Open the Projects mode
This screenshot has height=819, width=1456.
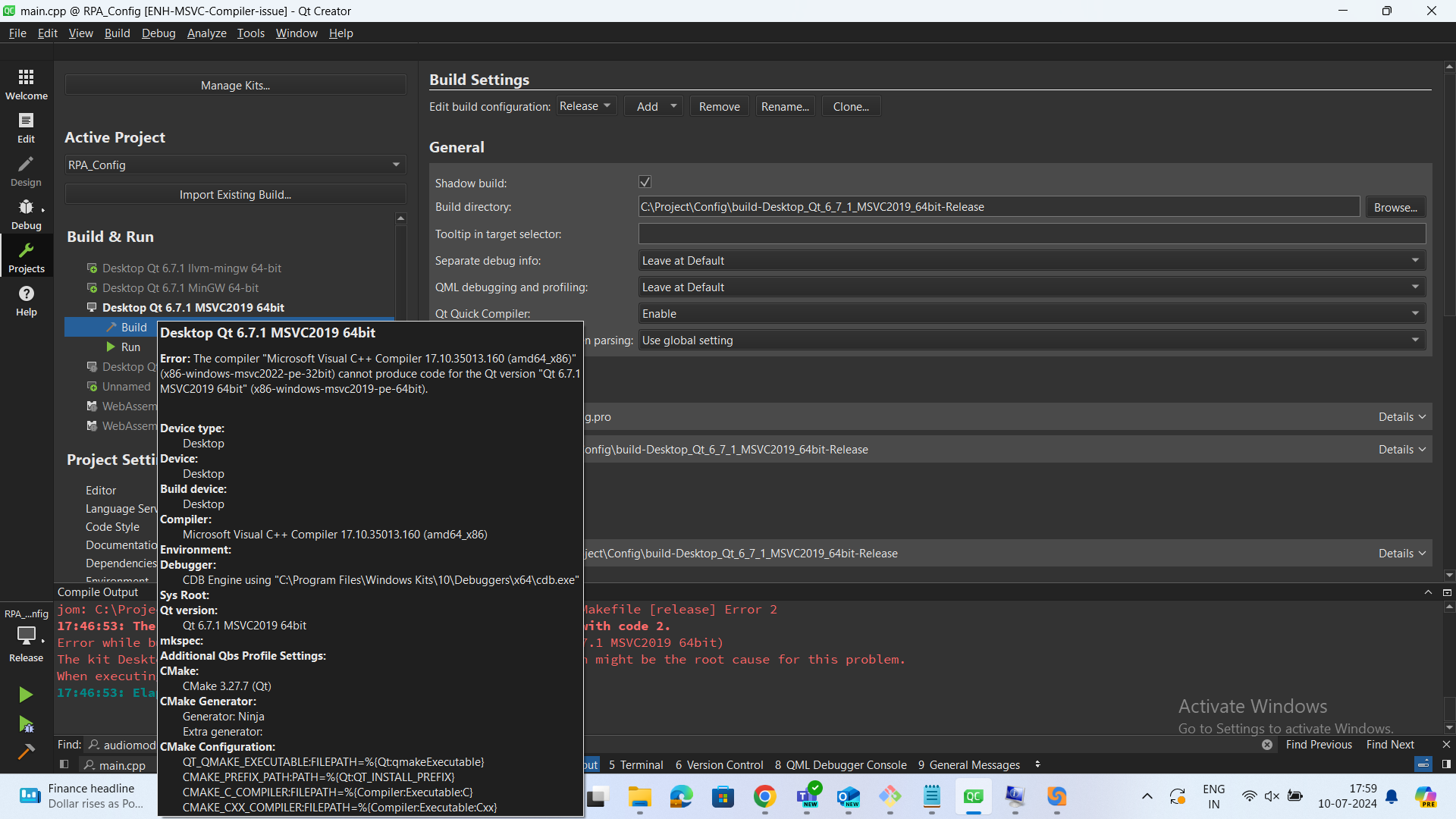[x=27, y=257]
